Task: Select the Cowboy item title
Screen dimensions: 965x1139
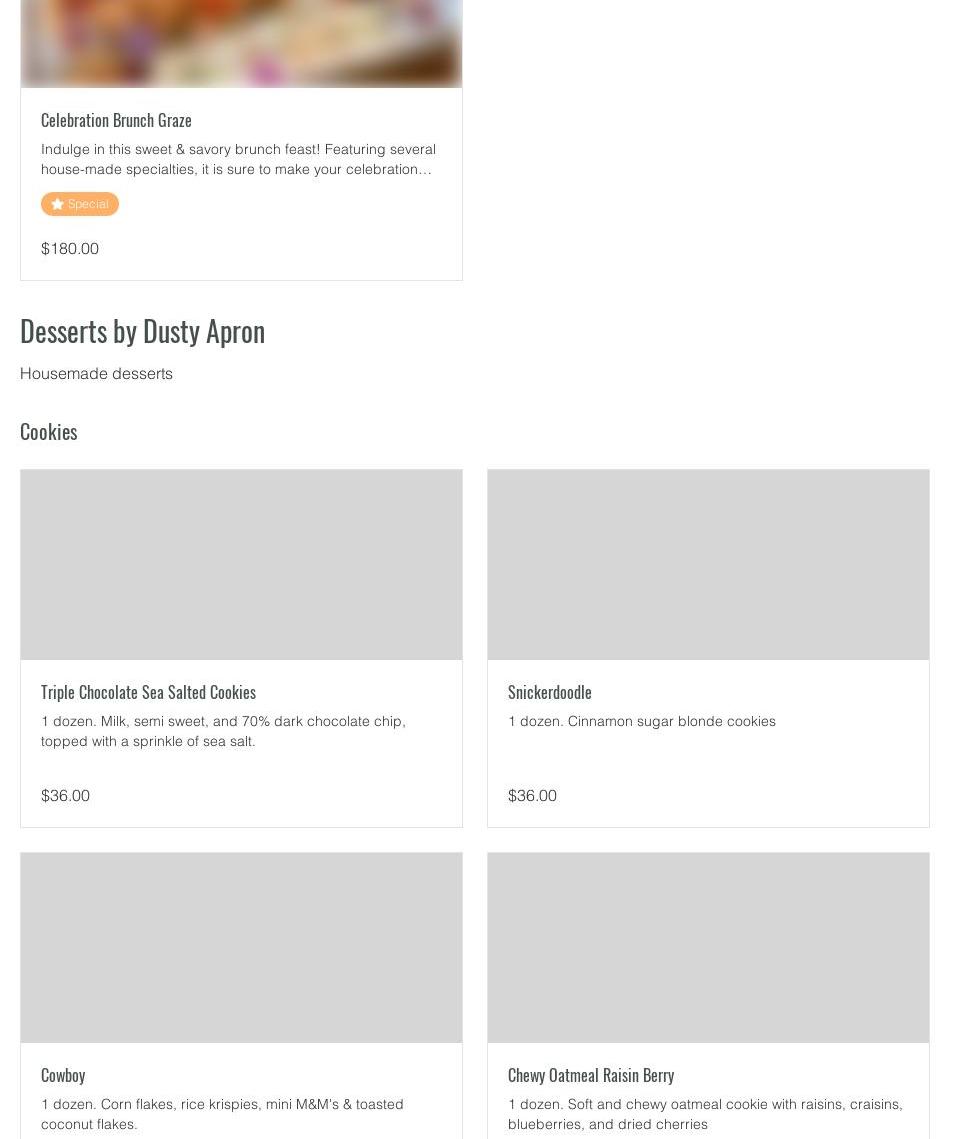Action: [x=63, y=1075]
